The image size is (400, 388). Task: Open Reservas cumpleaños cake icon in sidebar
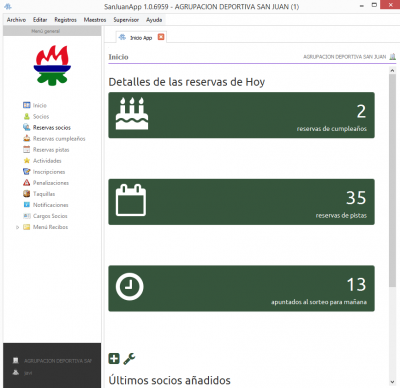tap(27, 138)
